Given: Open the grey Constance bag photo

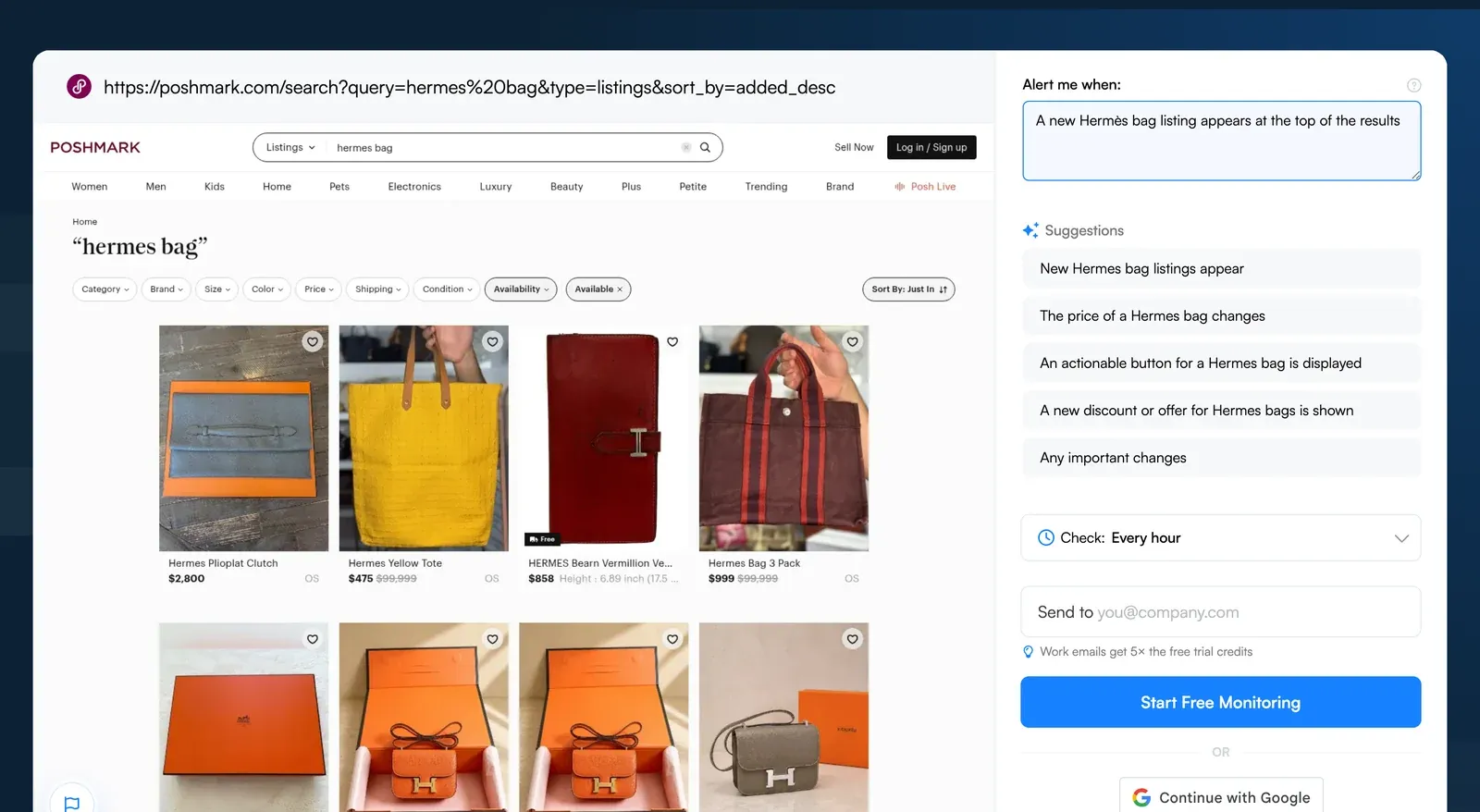Looking at the screenshot, I should [x=783, y=717].
